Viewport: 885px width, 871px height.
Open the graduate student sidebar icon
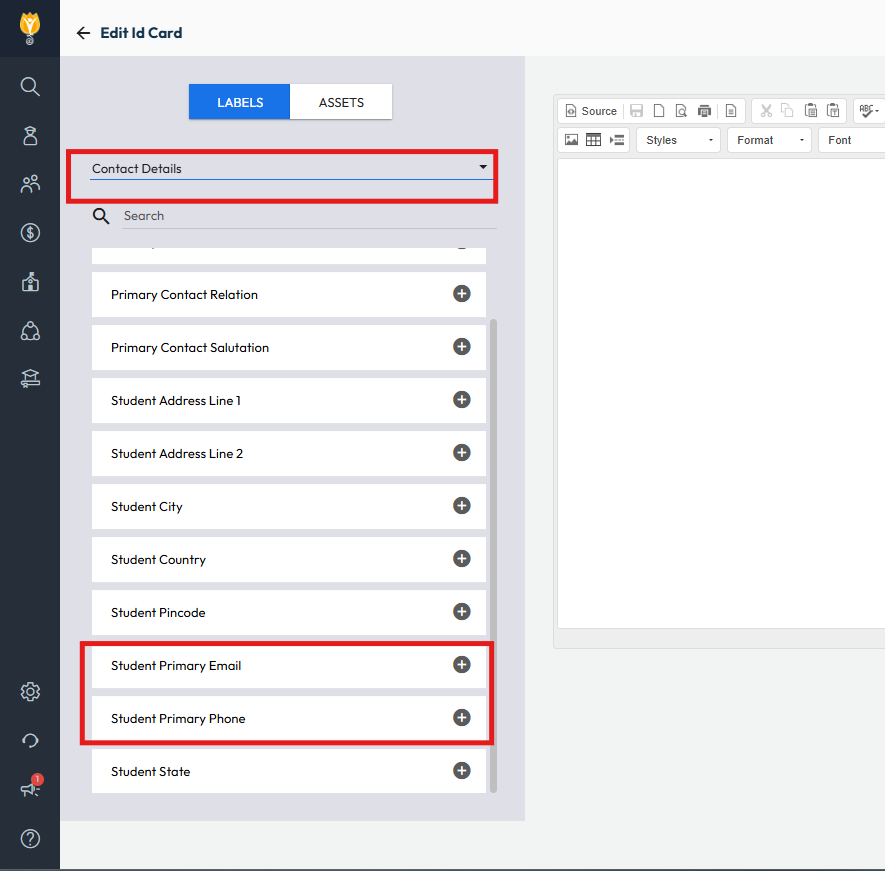point(30,135)
